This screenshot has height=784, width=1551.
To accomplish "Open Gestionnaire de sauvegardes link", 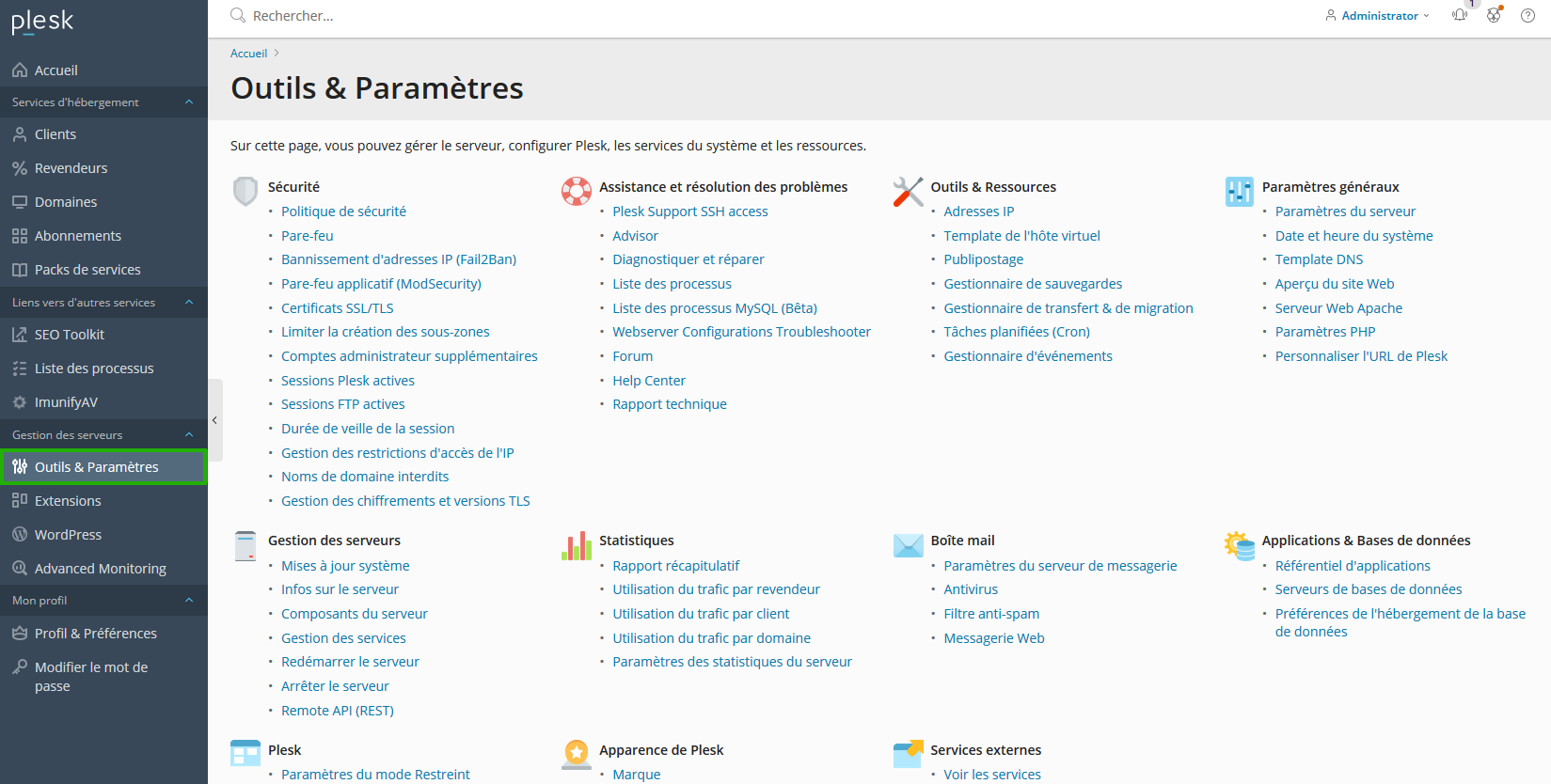I will [1033, 284].
